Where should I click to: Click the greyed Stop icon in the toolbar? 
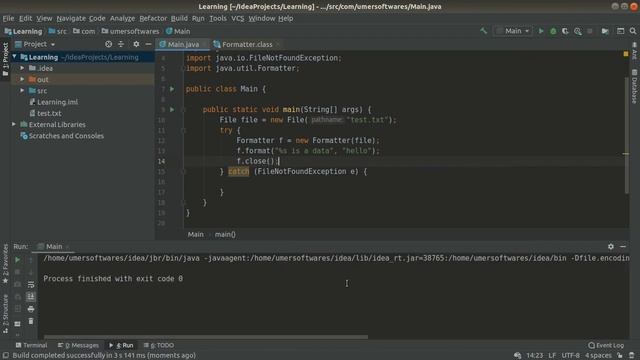[590, 31]
